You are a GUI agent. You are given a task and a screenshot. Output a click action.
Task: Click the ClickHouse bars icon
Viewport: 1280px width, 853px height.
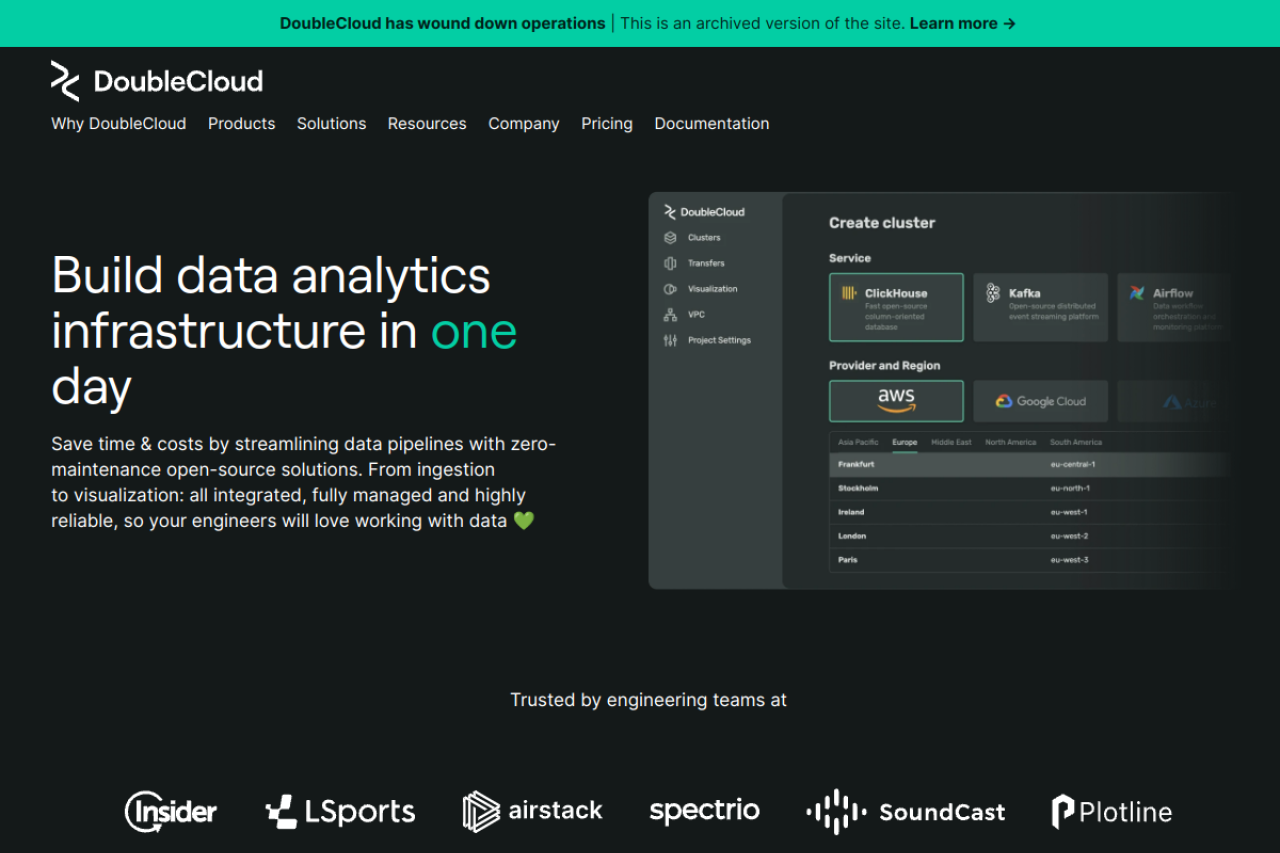(848, 293)
